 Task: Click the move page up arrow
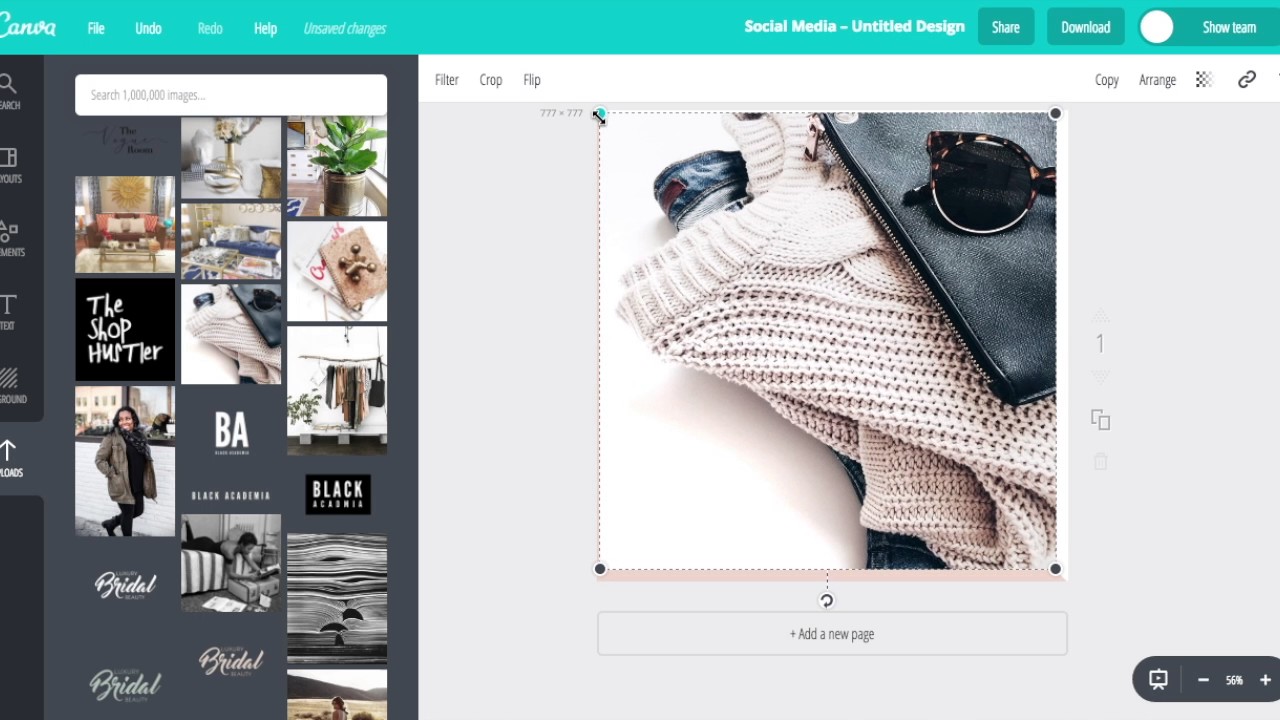[1099, 314]
